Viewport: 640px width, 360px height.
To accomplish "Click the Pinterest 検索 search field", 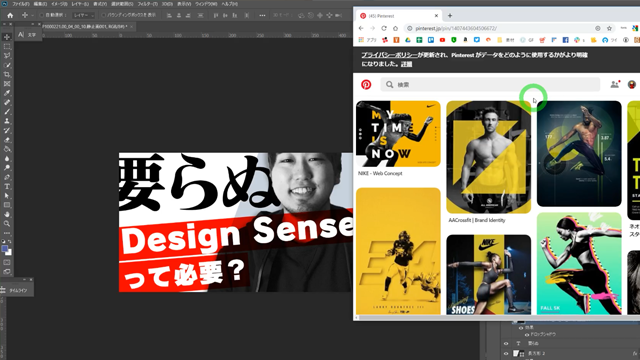I will 490,84.
